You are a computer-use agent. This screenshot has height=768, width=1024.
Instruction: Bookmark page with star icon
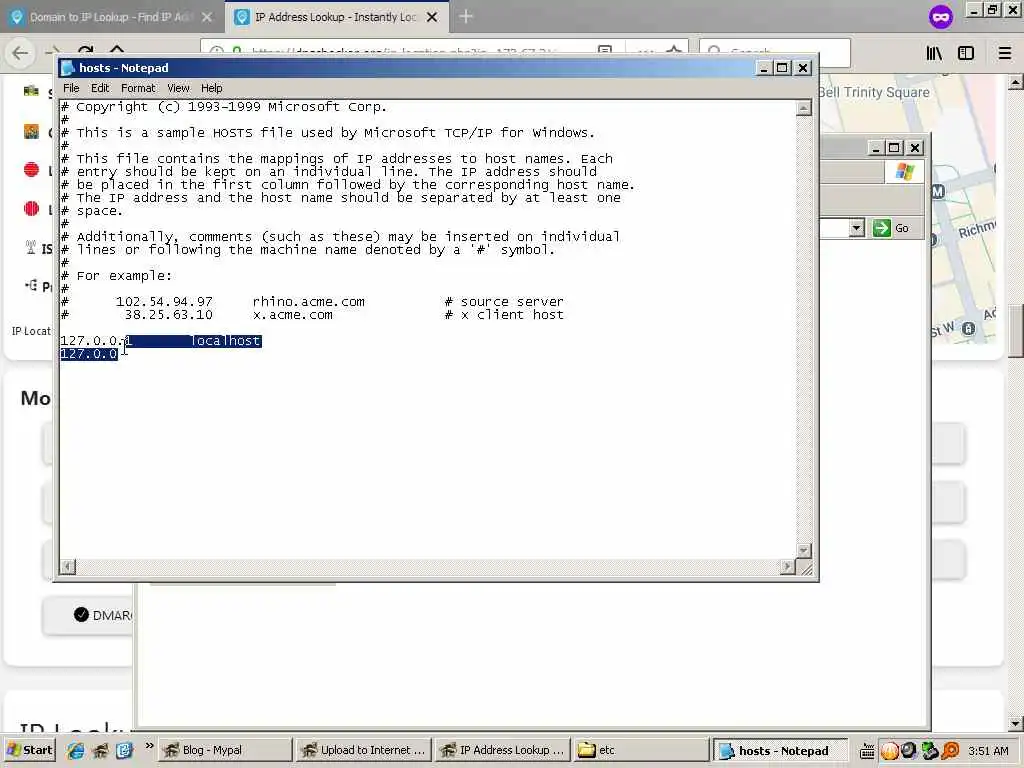pyautogui.click(x=674, y=52)
